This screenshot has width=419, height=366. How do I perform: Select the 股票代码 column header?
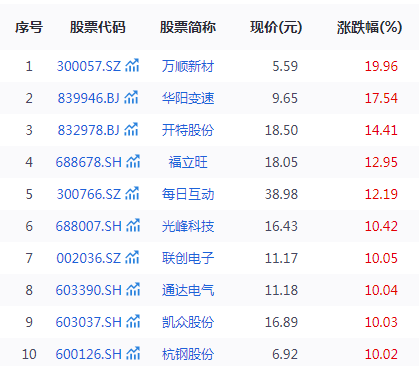click(98, 27)
